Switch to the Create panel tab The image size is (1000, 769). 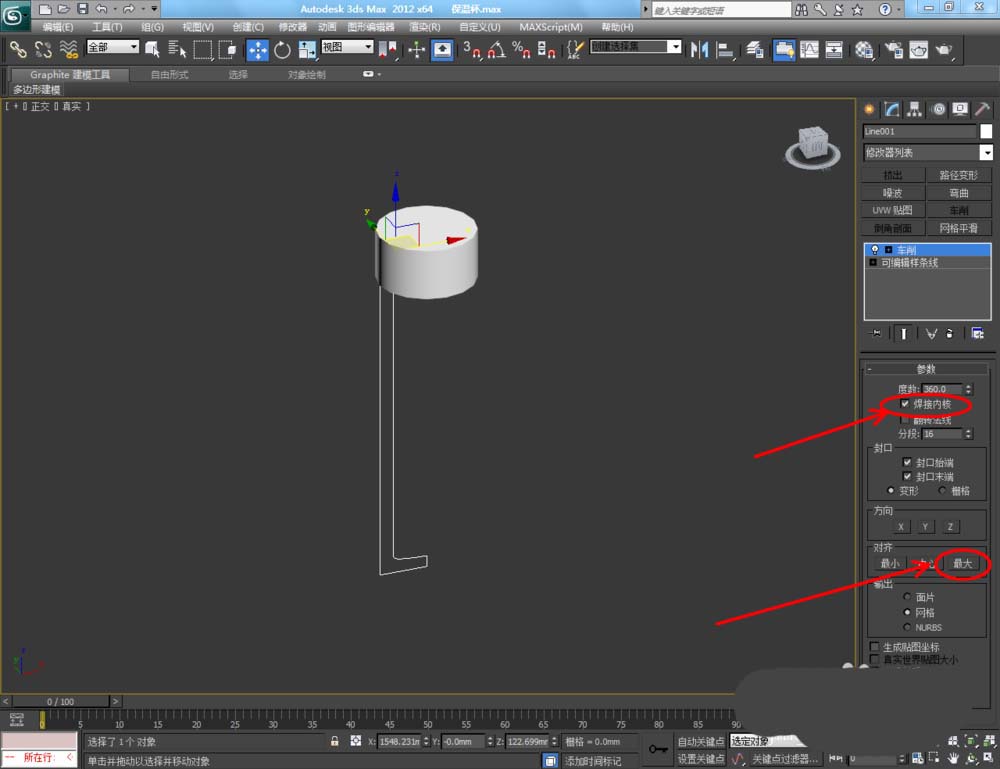869,109
